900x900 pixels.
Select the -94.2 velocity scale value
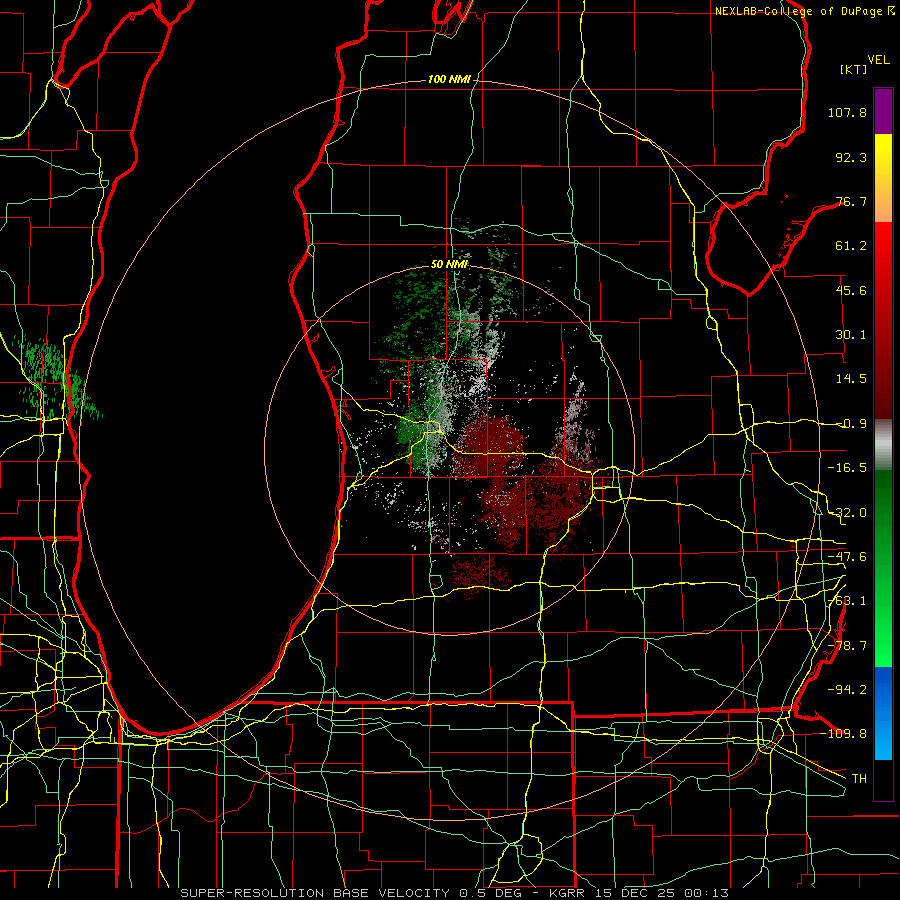click(847, 689)
